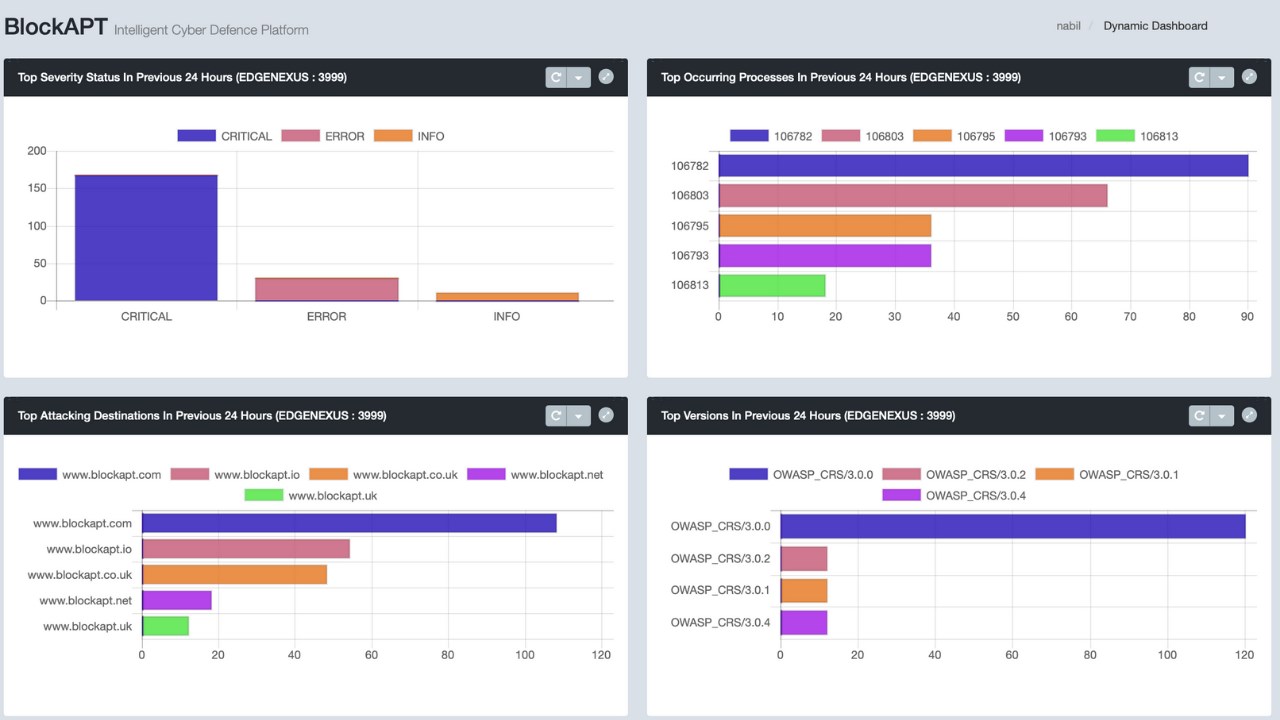Toggle the www.blockapt.uk legend entry

tap(311, 495)
